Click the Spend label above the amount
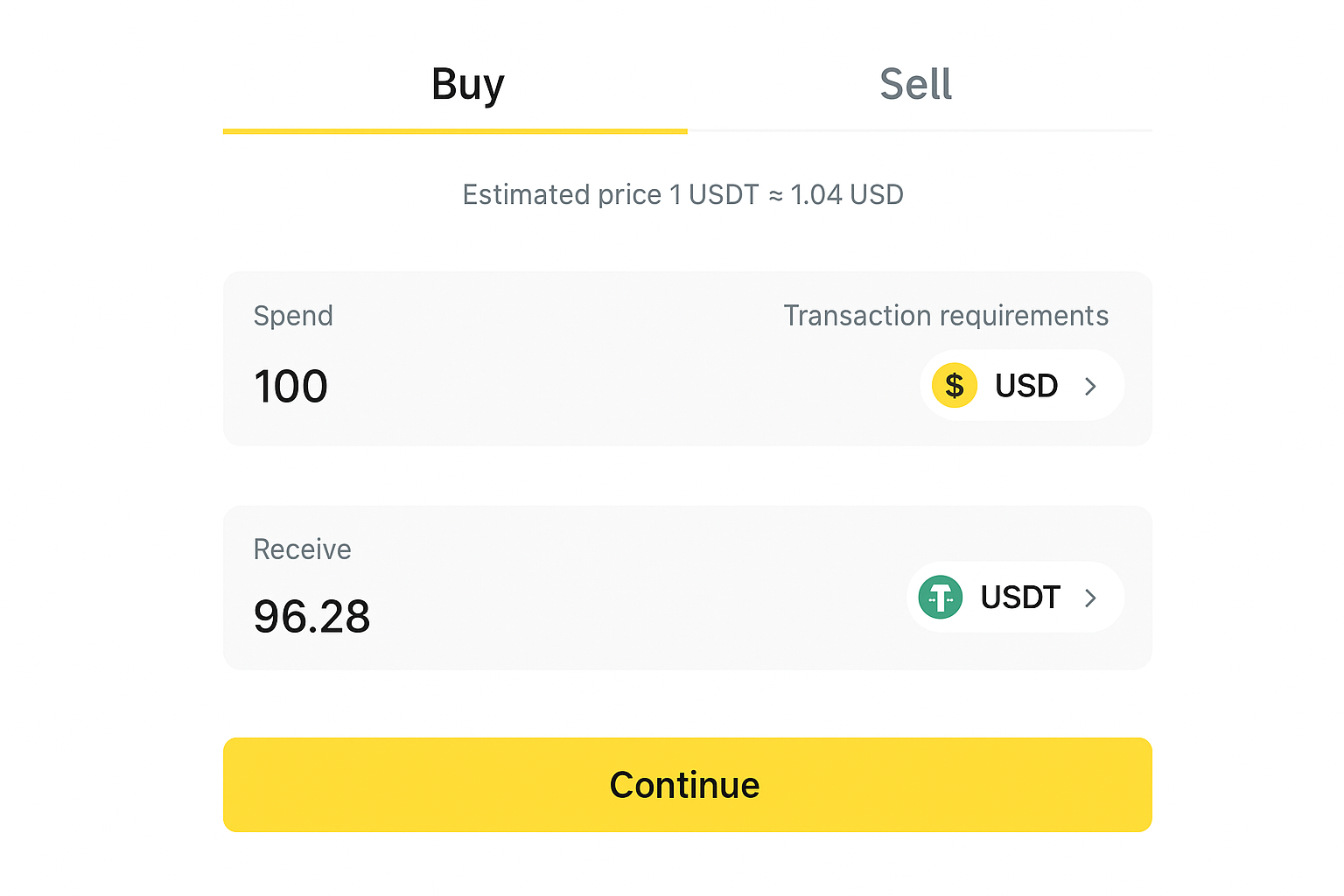The image size is (1344, 896). [293, 315]
